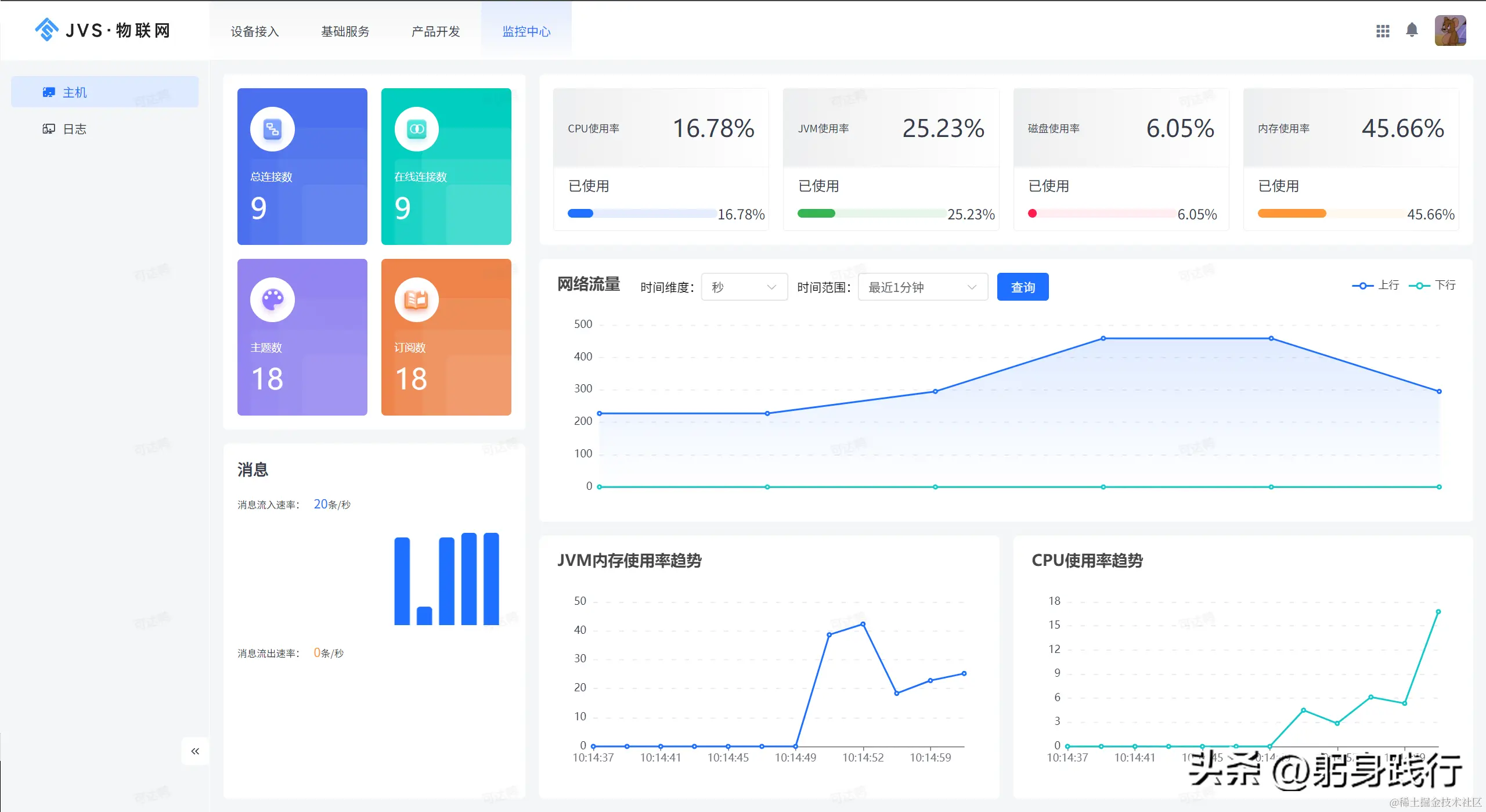Click the online connections card icon

[416, 129]
